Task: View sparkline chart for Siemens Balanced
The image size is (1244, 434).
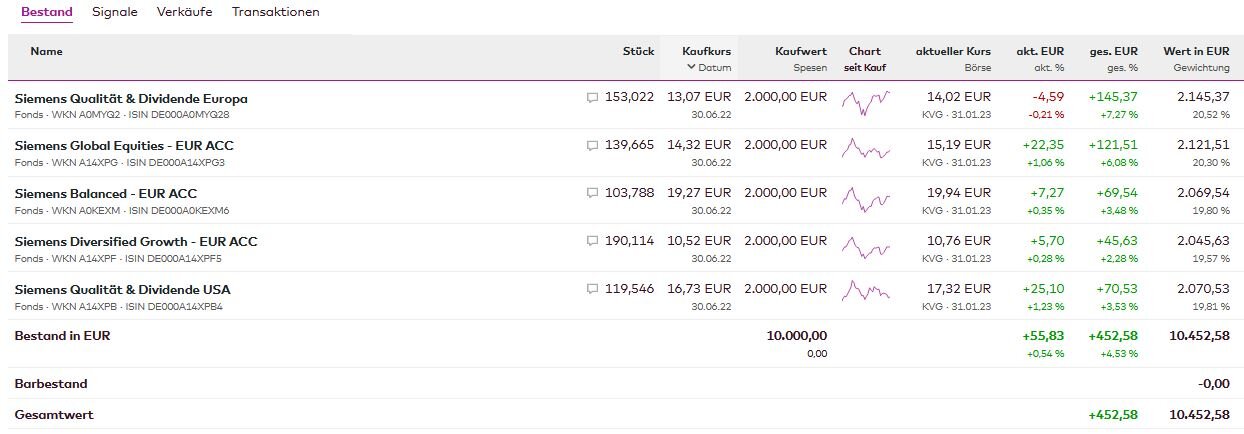Action: click(x=865, y=197)
